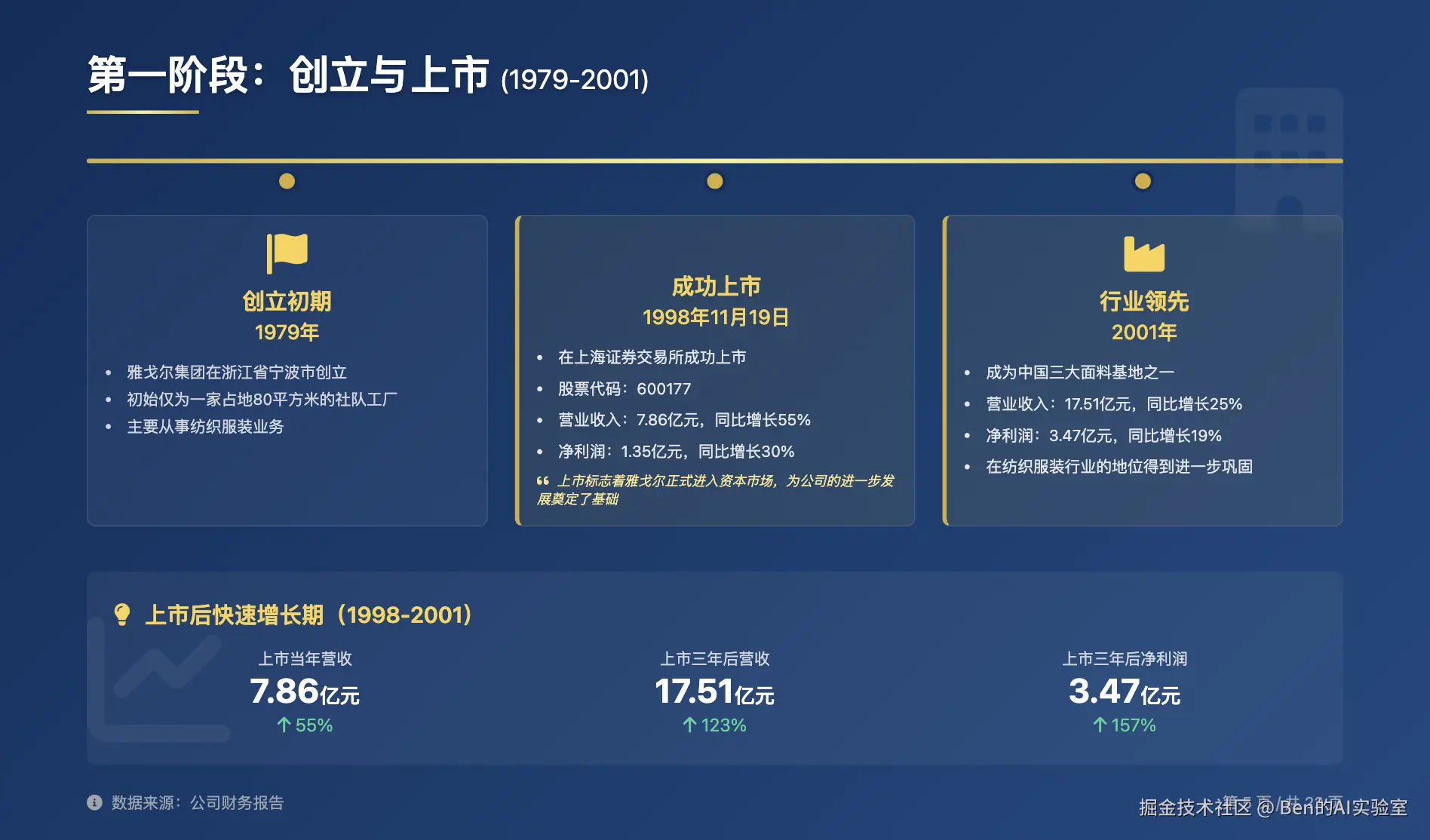The width and height of the screenshot is (1430, 840).
Task: Select the bullet 主要从事纺织服装业务
Action: coord(205,426)
